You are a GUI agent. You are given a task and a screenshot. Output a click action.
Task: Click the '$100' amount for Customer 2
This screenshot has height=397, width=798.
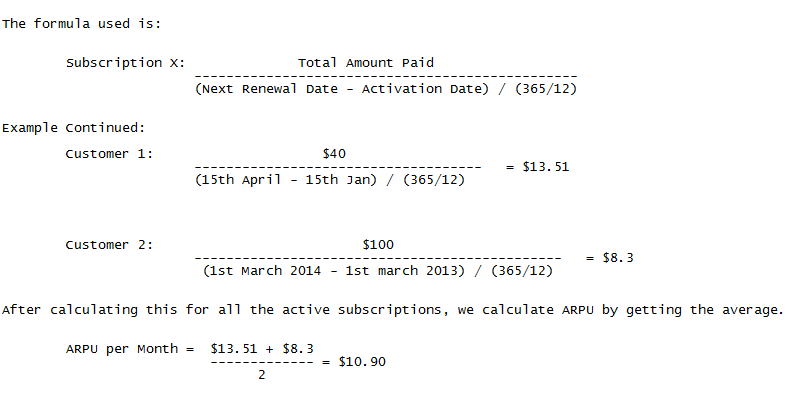coord(378,245)
